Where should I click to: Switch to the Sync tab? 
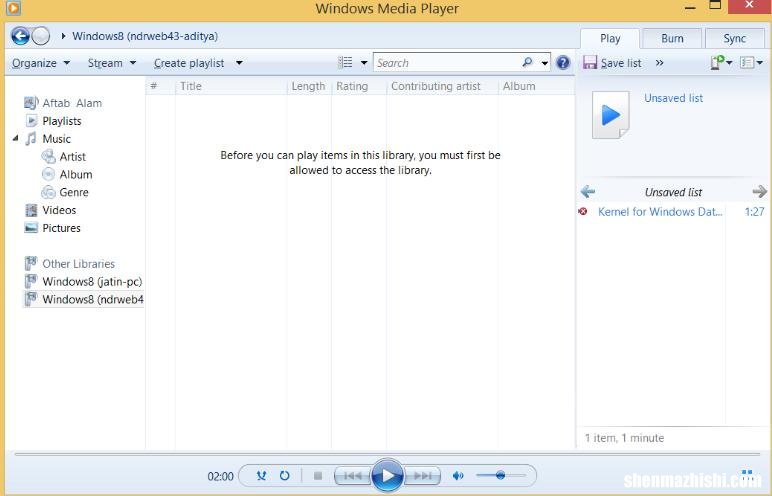click(735, 38)
